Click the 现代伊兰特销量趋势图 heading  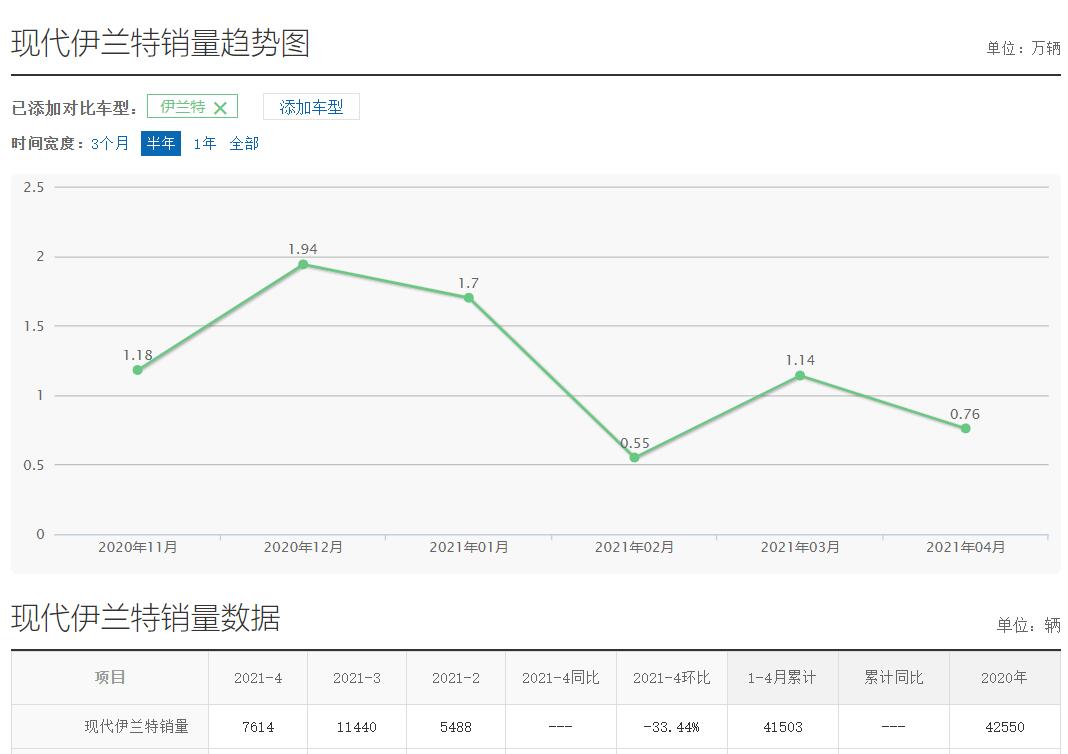[161, 43]
